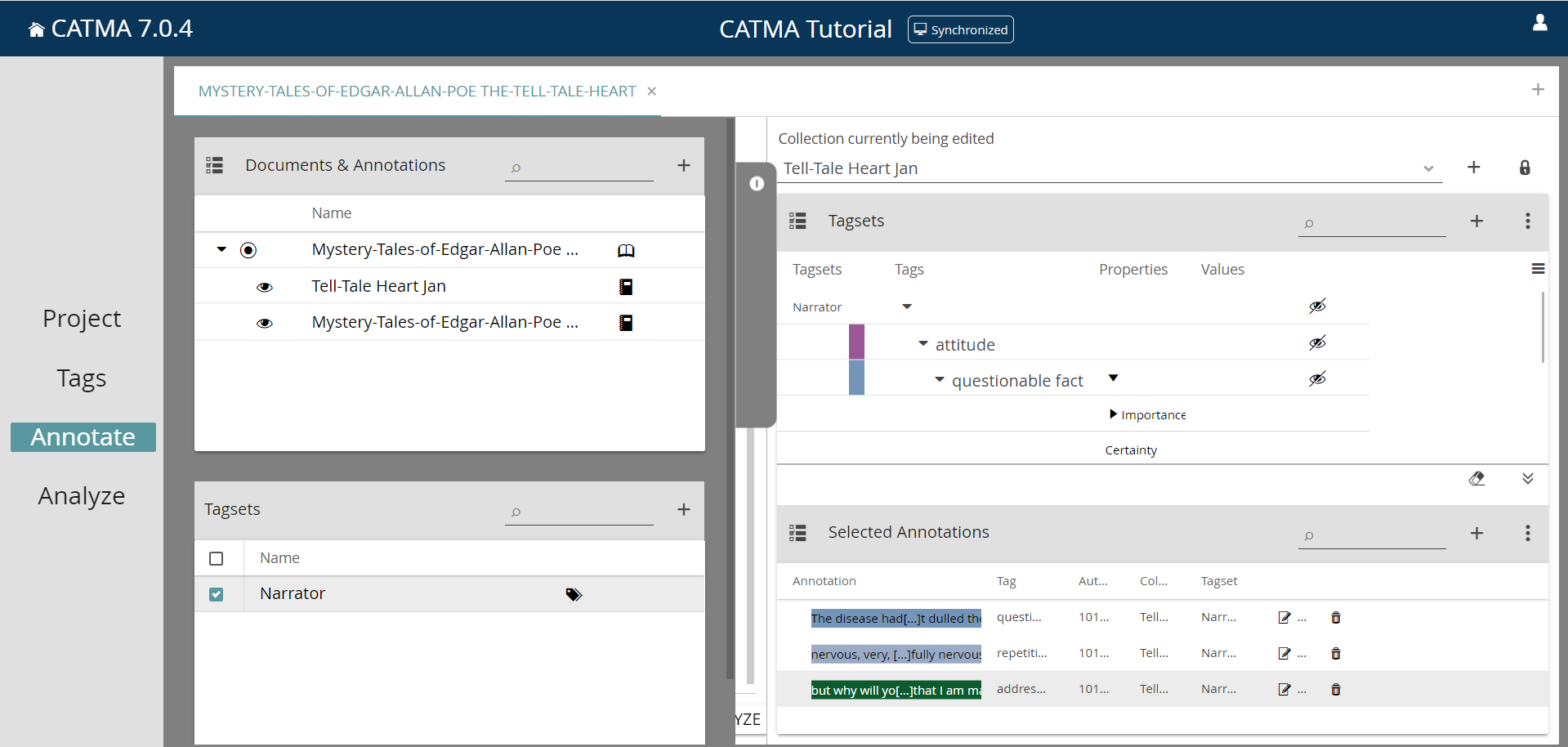Open the Annotate section
Screen dimensions: 1568x747
[83, 437]
